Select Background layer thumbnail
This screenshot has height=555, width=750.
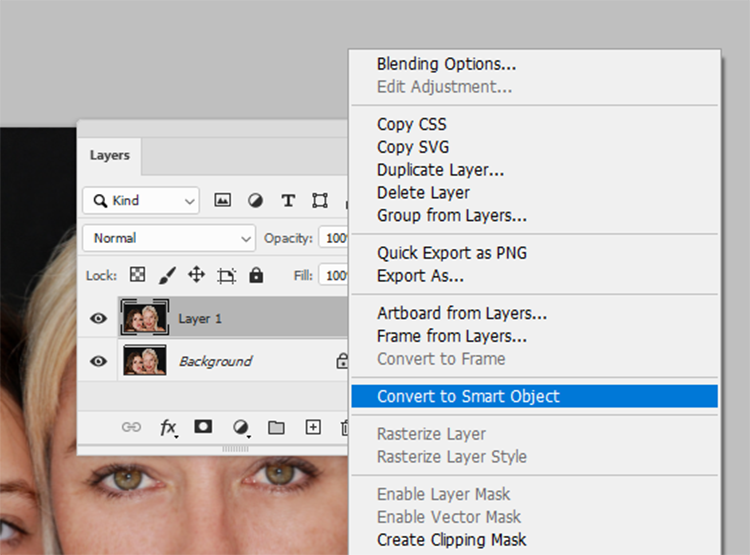pyautogui.click(x=144, y=360)
